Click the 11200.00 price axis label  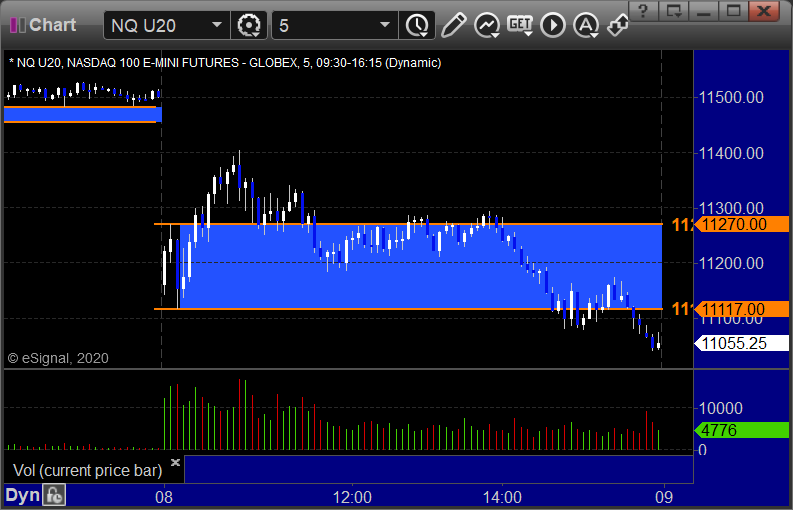(731, 263)
